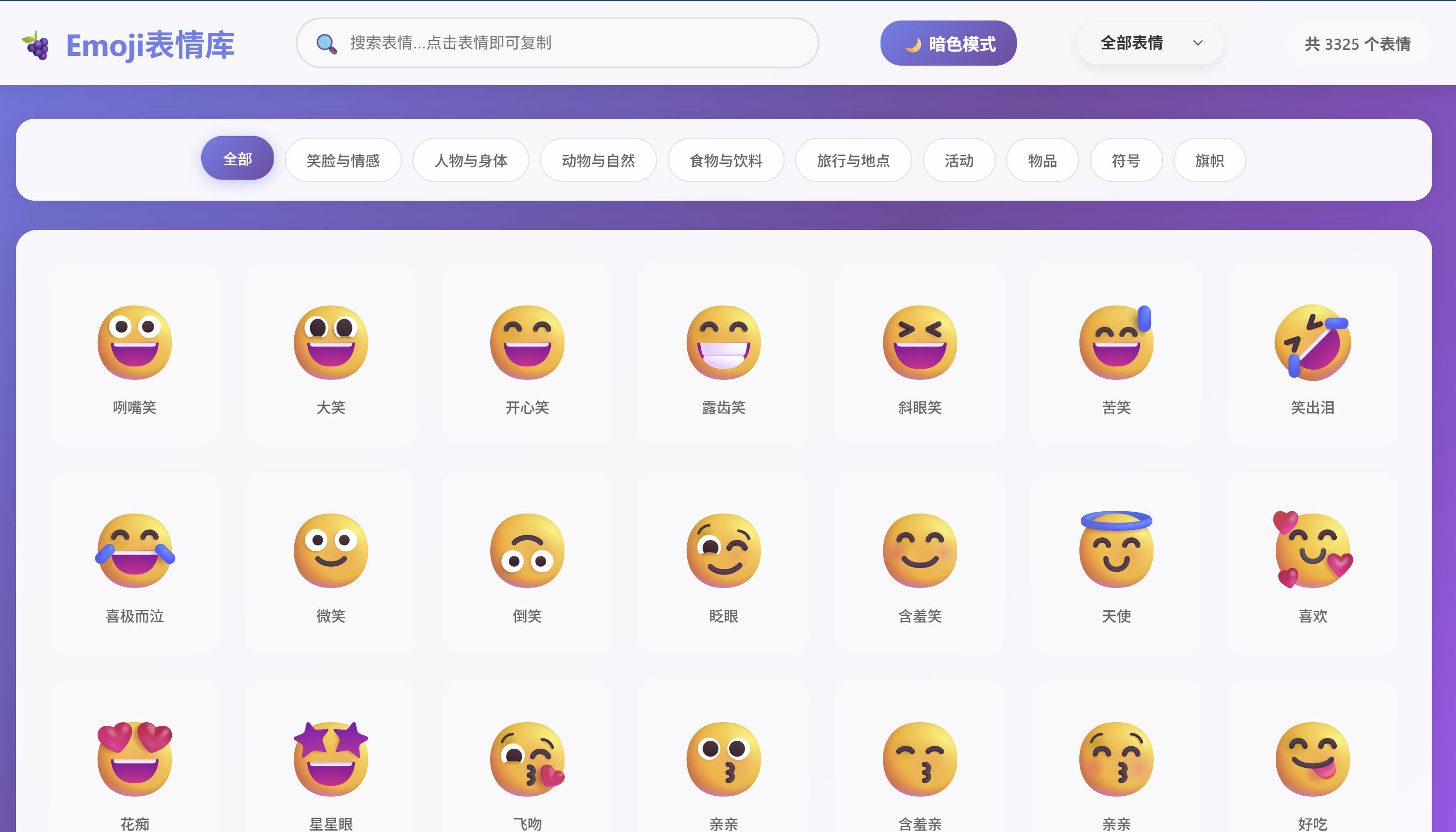Switch to 物品 category
Screen dimensions: 1456x832
[x=1042, y=160]
